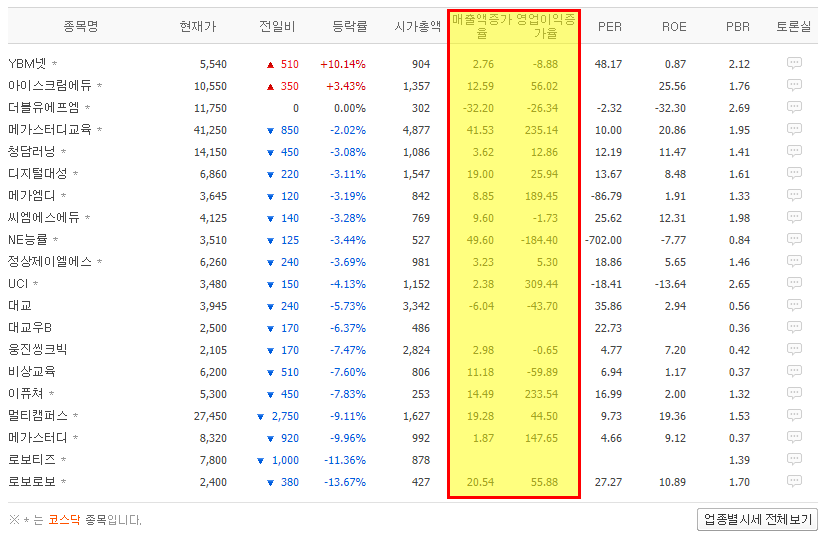Open discussion room icon for 멀티캠퍼스
Screen dimensions: 826x537
click(794, 415)
